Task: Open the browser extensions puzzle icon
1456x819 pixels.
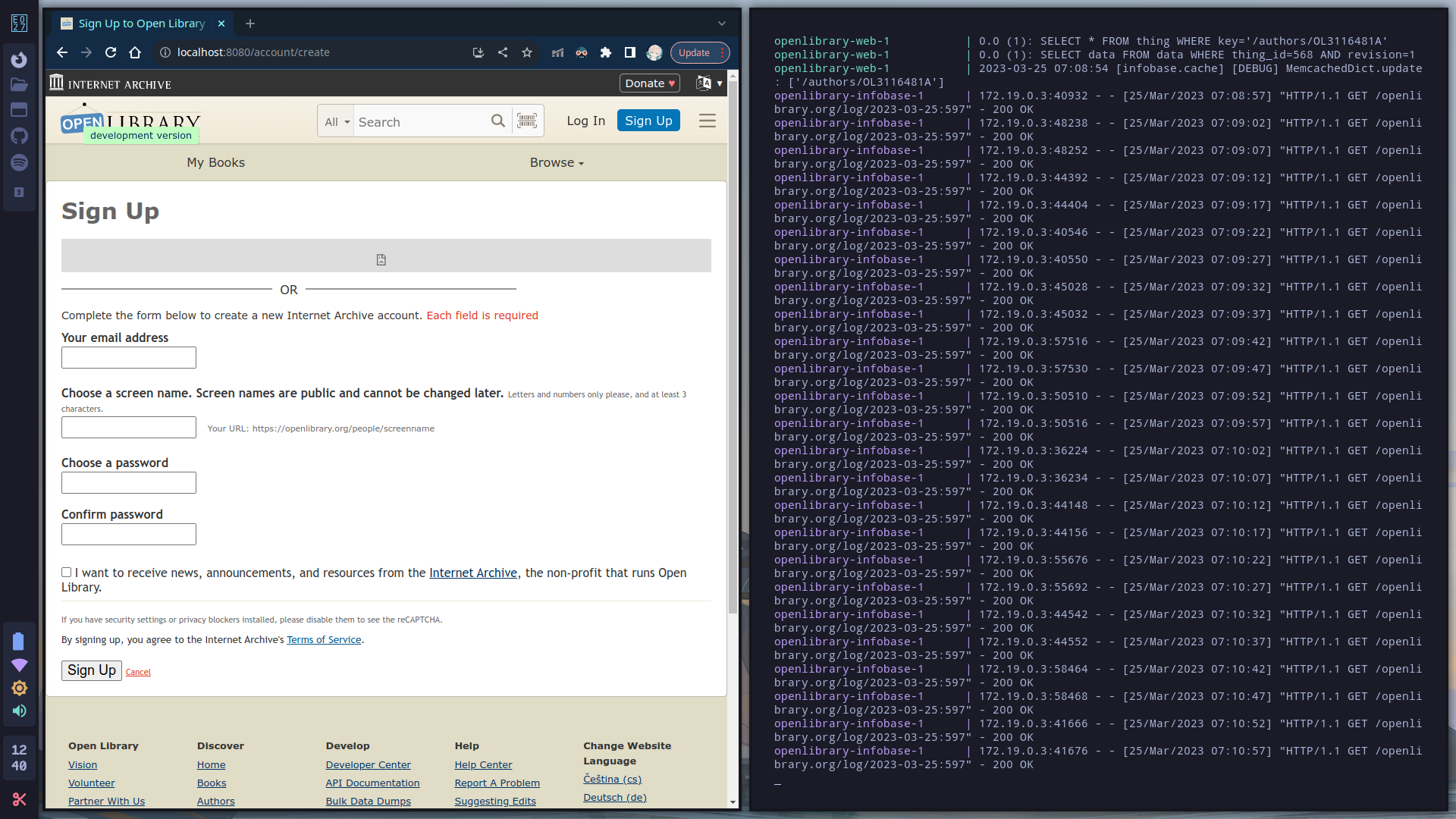Action: (606, 52)
